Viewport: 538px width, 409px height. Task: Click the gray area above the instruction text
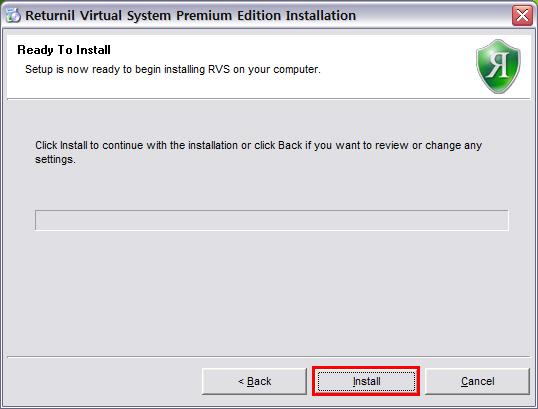pos(269,118)
